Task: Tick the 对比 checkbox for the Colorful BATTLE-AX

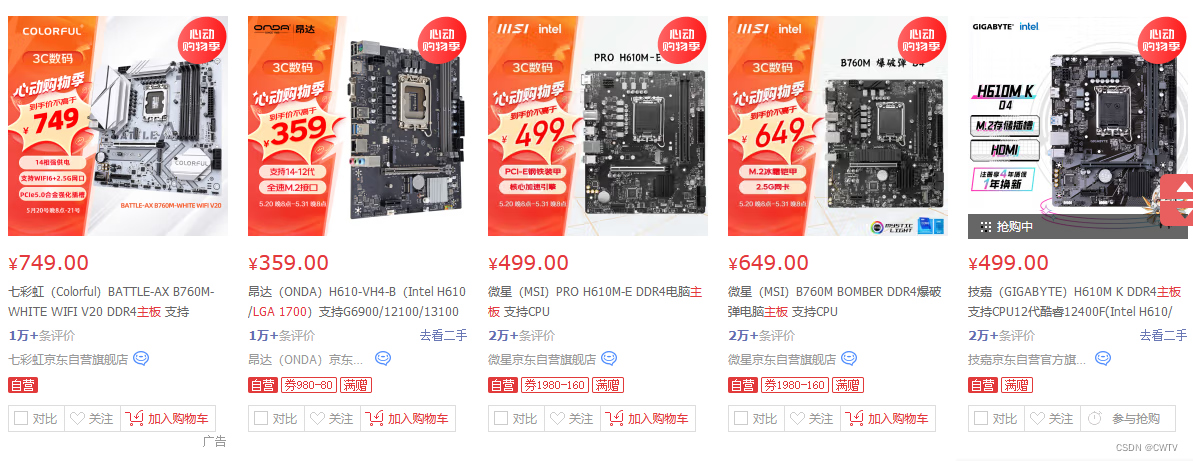Action: pyautogui.click(x=21, y=418)
